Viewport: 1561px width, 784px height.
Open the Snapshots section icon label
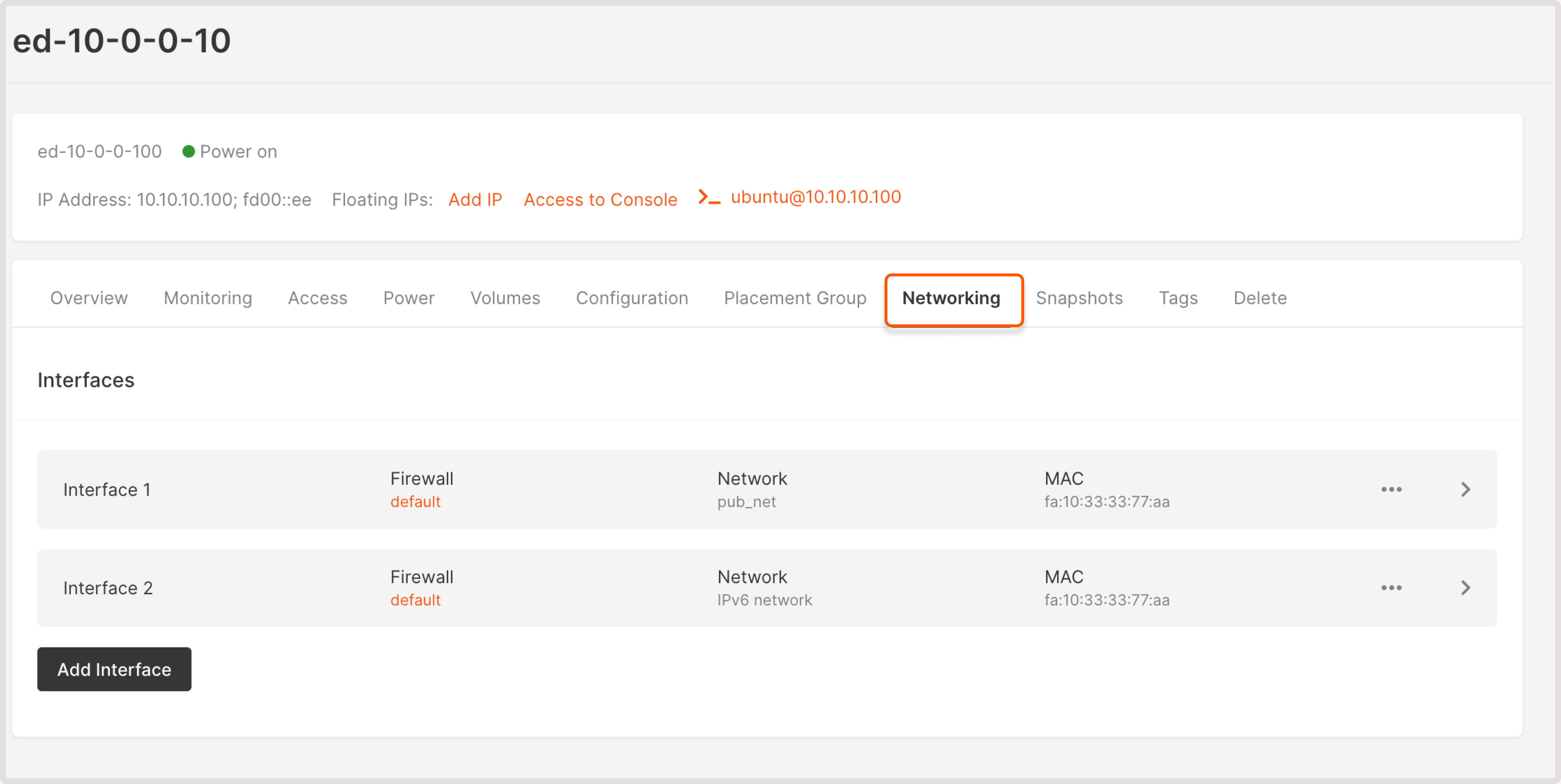(x=1079, y=297)
